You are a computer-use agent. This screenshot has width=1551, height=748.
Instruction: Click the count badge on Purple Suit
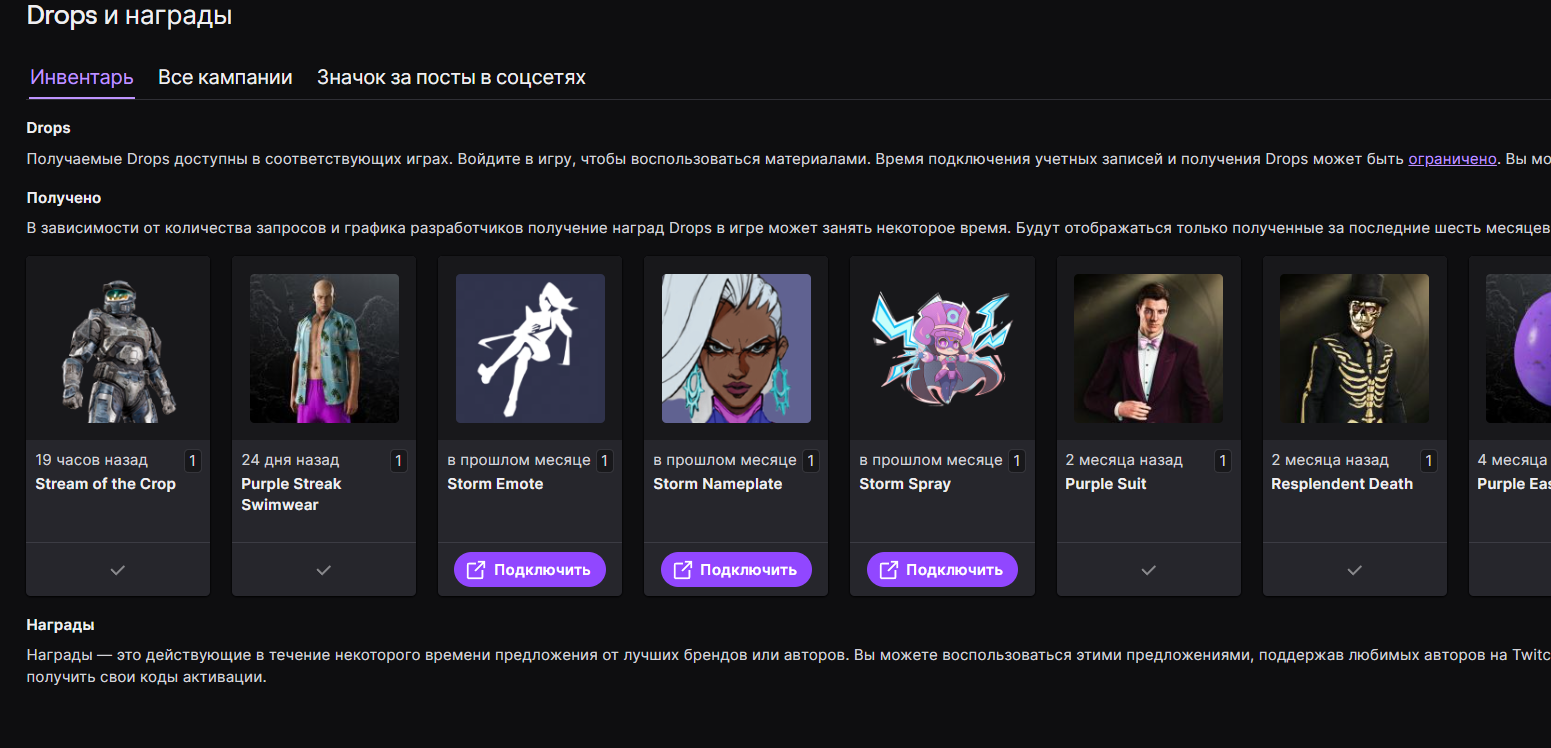pos(1223,461)
